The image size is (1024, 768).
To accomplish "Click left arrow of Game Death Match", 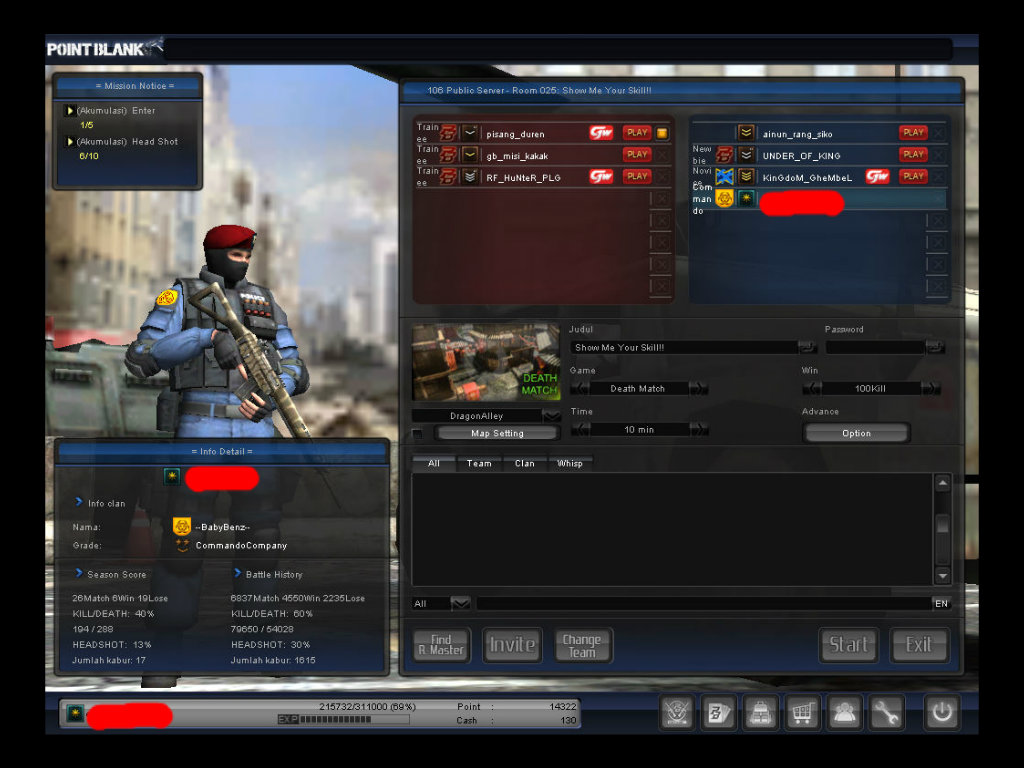I will pos(579,389).
